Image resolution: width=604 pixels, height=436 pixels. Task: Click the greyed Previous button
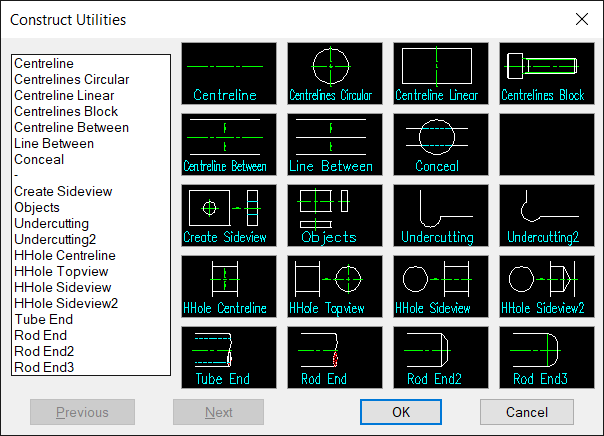pyautogui.click(x=82, y=412)
